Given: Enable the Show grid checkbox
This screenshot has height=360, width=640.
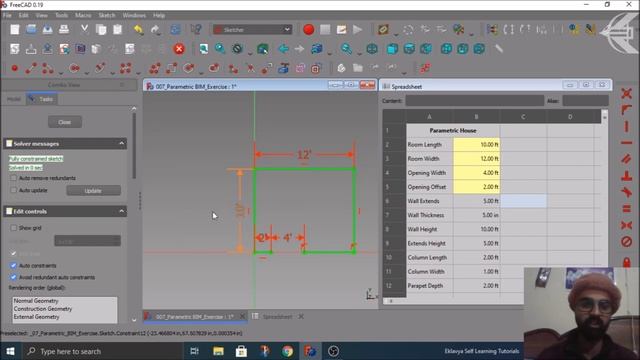Looking at the screenshot, I should pos(13,228).
